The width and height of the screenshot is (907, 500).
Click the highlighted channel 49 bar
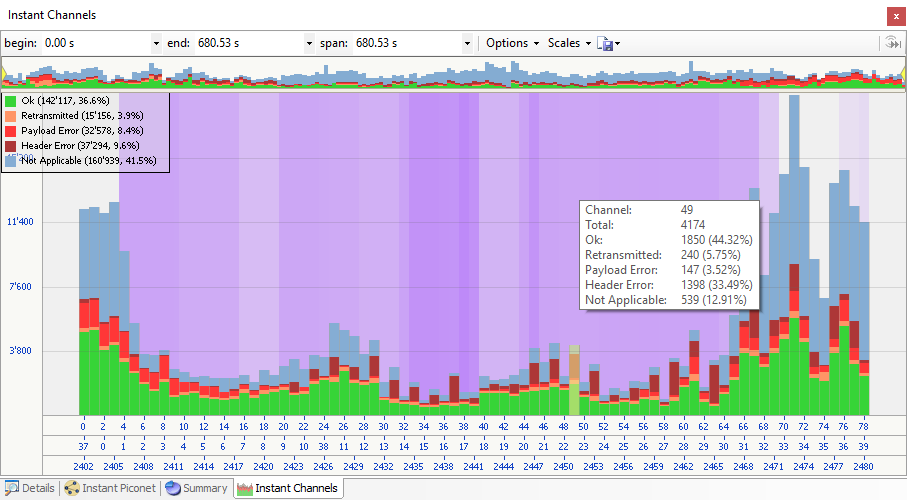point(574,380)
